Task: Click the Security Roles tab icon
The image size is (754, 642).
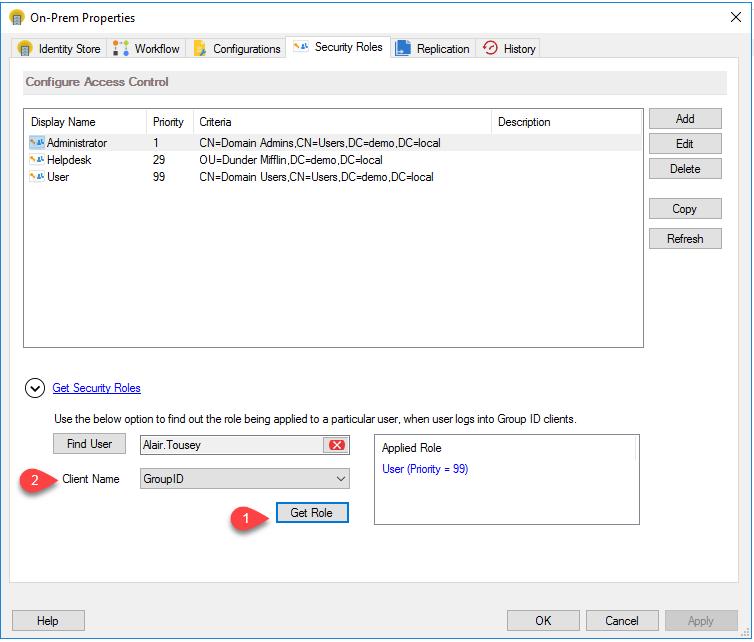Action: coord(301,46)
